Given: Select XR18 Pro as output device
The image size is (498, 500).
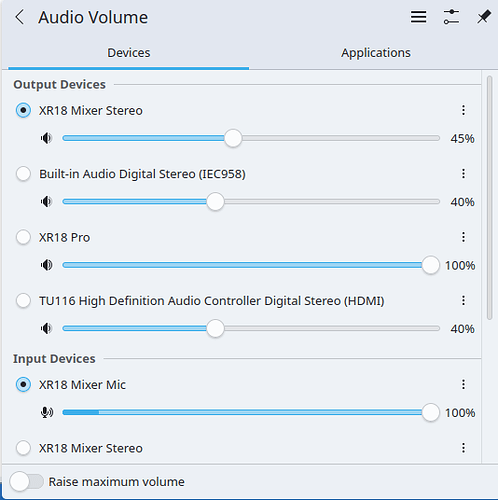Looking at the screenshot, I should point(23,237).
